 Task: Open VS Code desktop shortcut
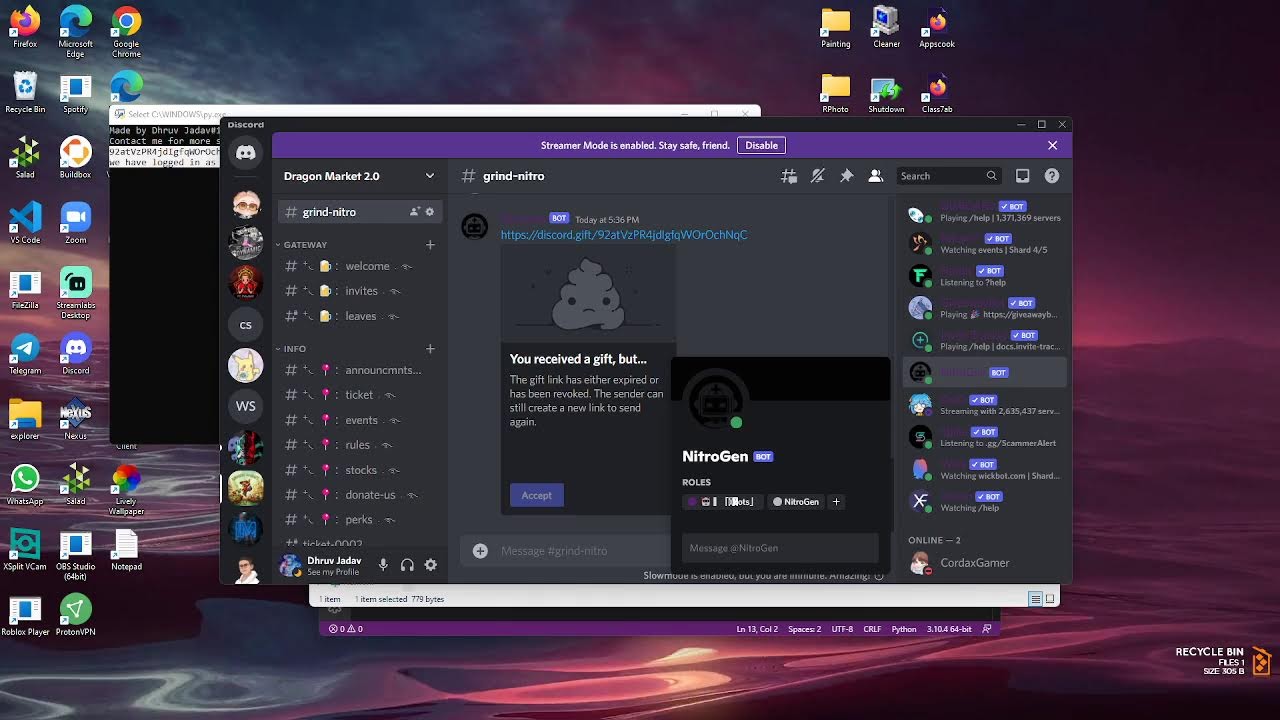(25, 223)
